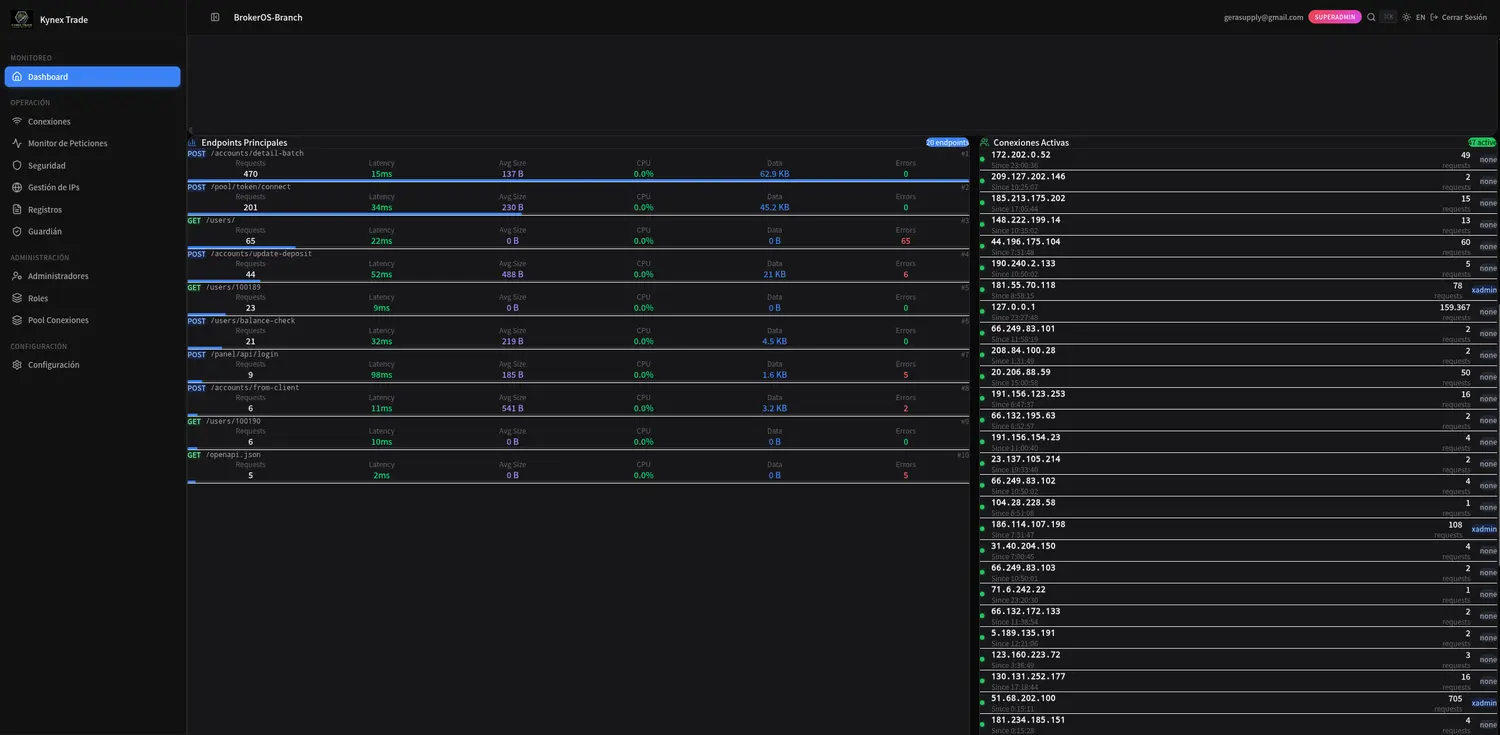Select the localhost 127.0.0.1 connection

point(1238,311)
